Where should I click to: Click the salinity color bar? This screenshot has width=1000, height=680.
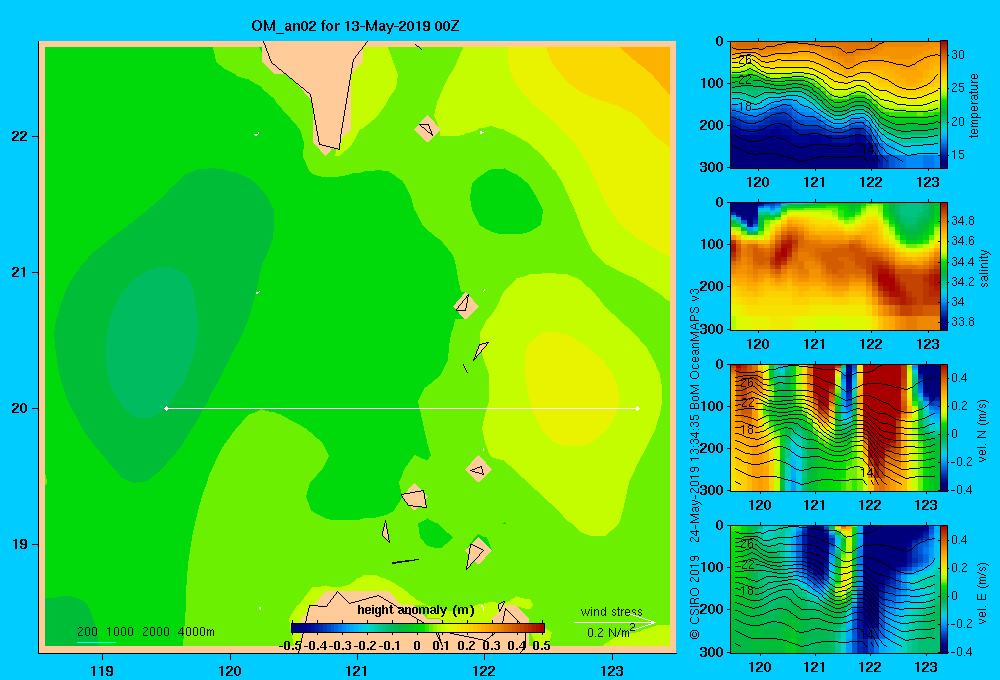(944, 266)
